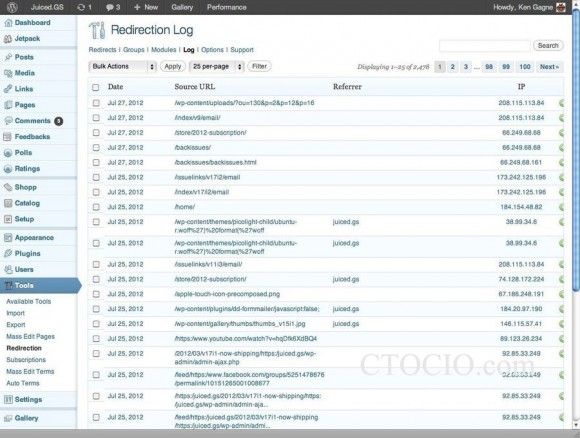This screenshot has width=580, height=438.
Task: Open the Feedbacks menu icon
Action: click(8, 137)
